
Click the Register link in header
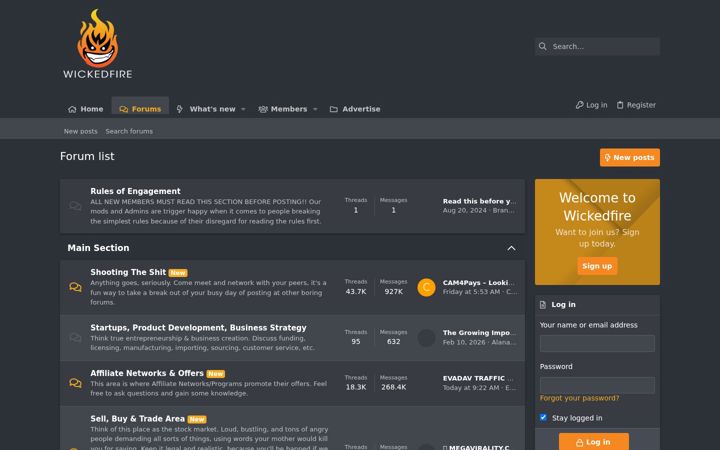point(636,105)
